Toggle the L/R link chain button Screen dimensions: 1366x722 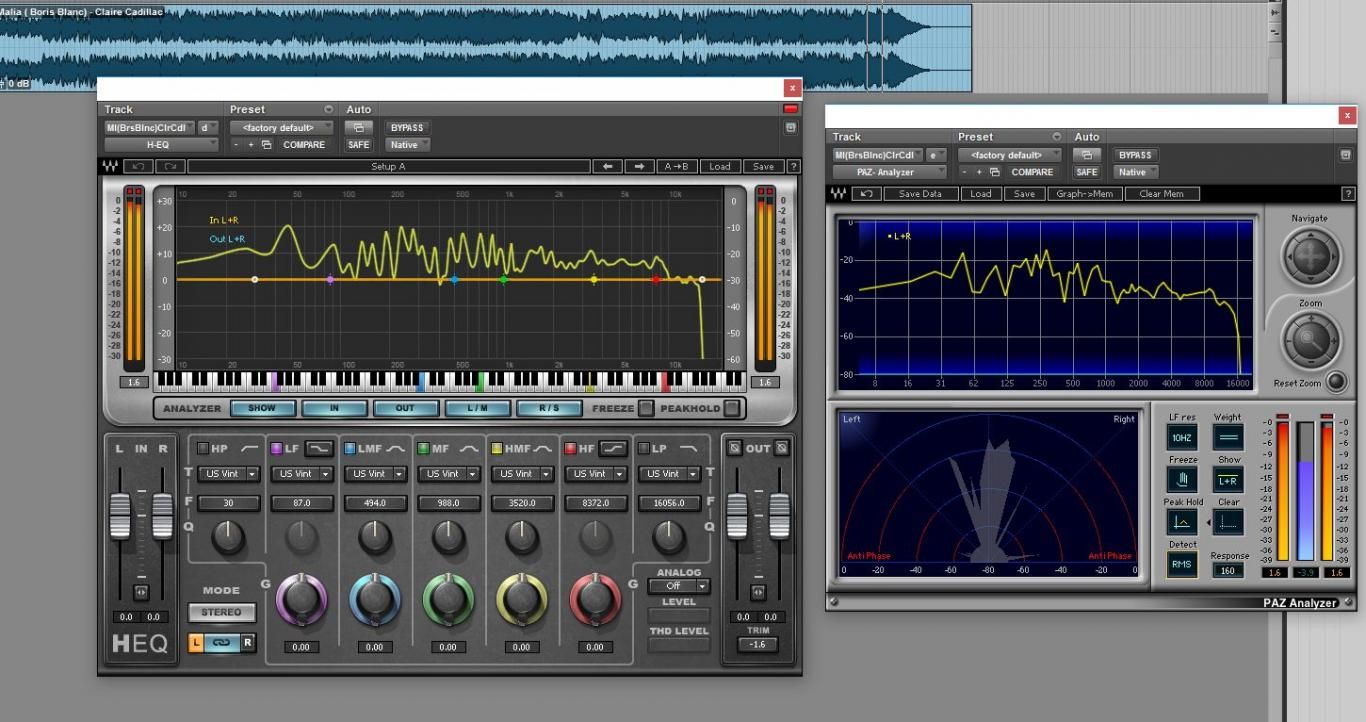[222, 642]
